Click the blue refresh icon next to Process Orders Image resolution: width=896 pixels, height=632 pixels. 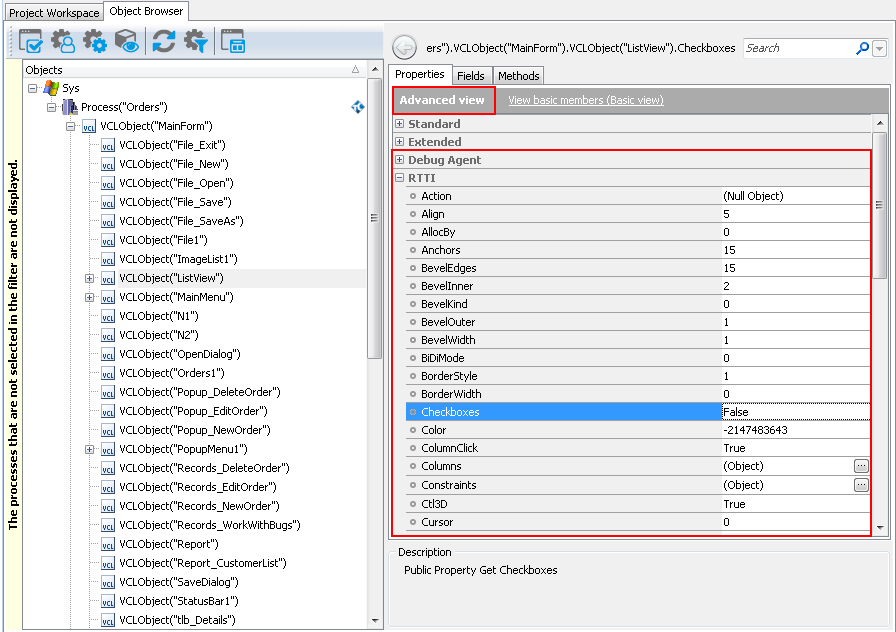point(357,106)
